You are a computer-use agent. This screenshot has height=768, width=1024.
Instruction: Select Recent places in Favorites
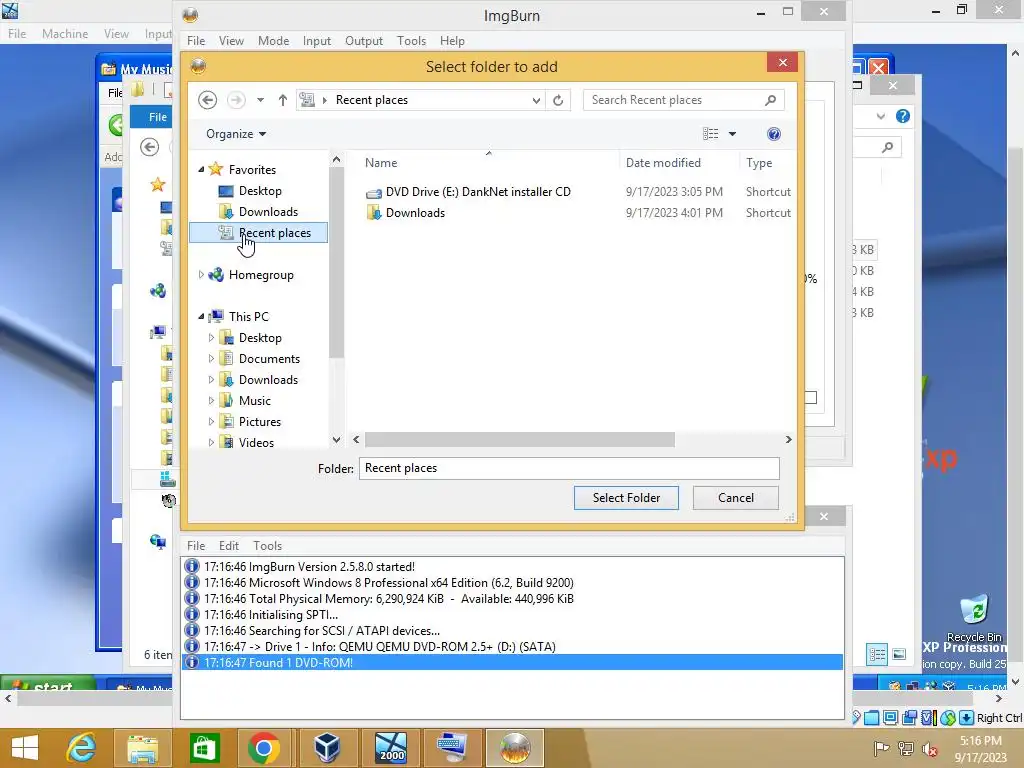258,232
